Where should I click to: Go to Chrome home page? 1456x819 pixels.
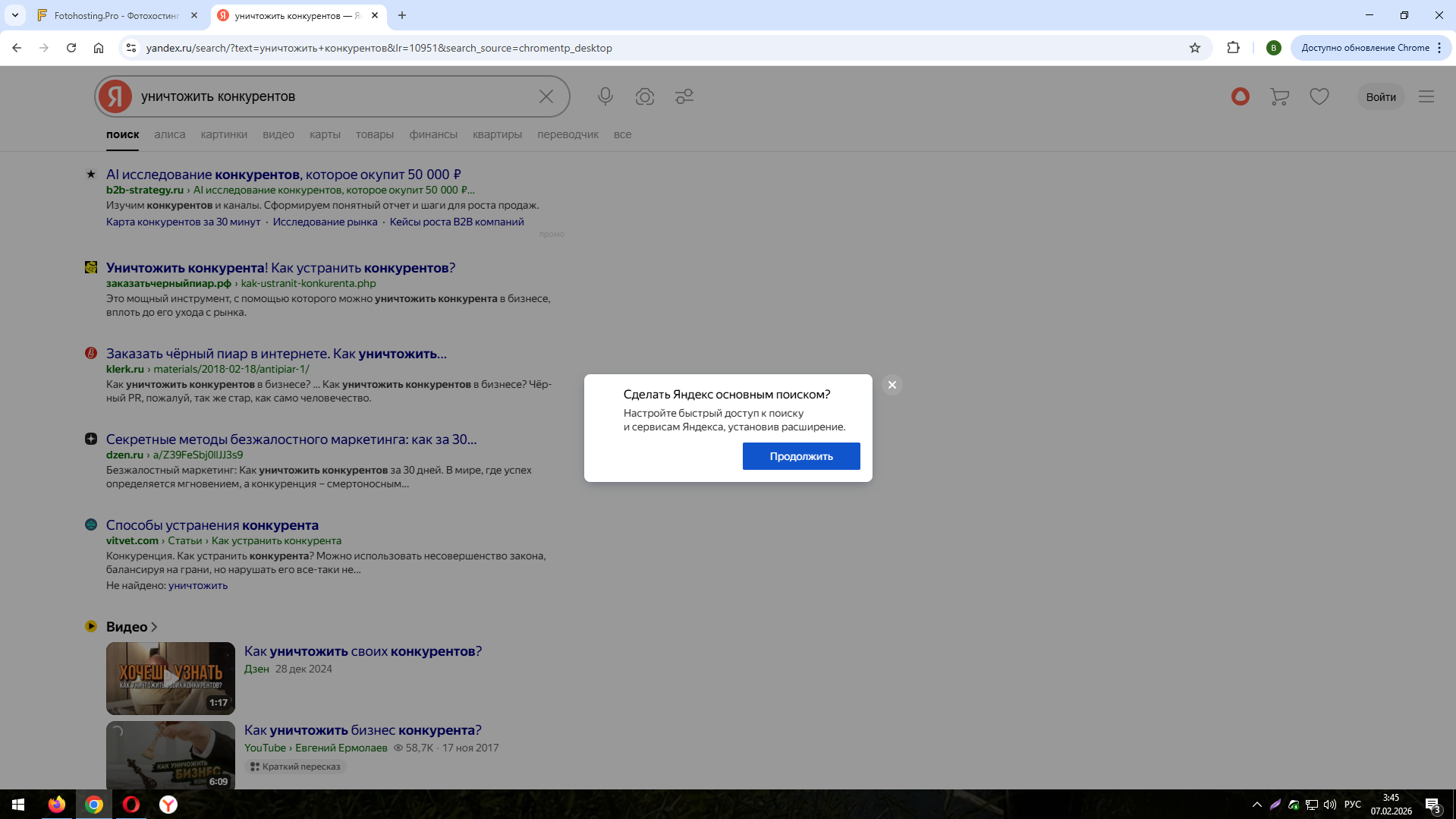pyautogui.click(x=99, y=48)
